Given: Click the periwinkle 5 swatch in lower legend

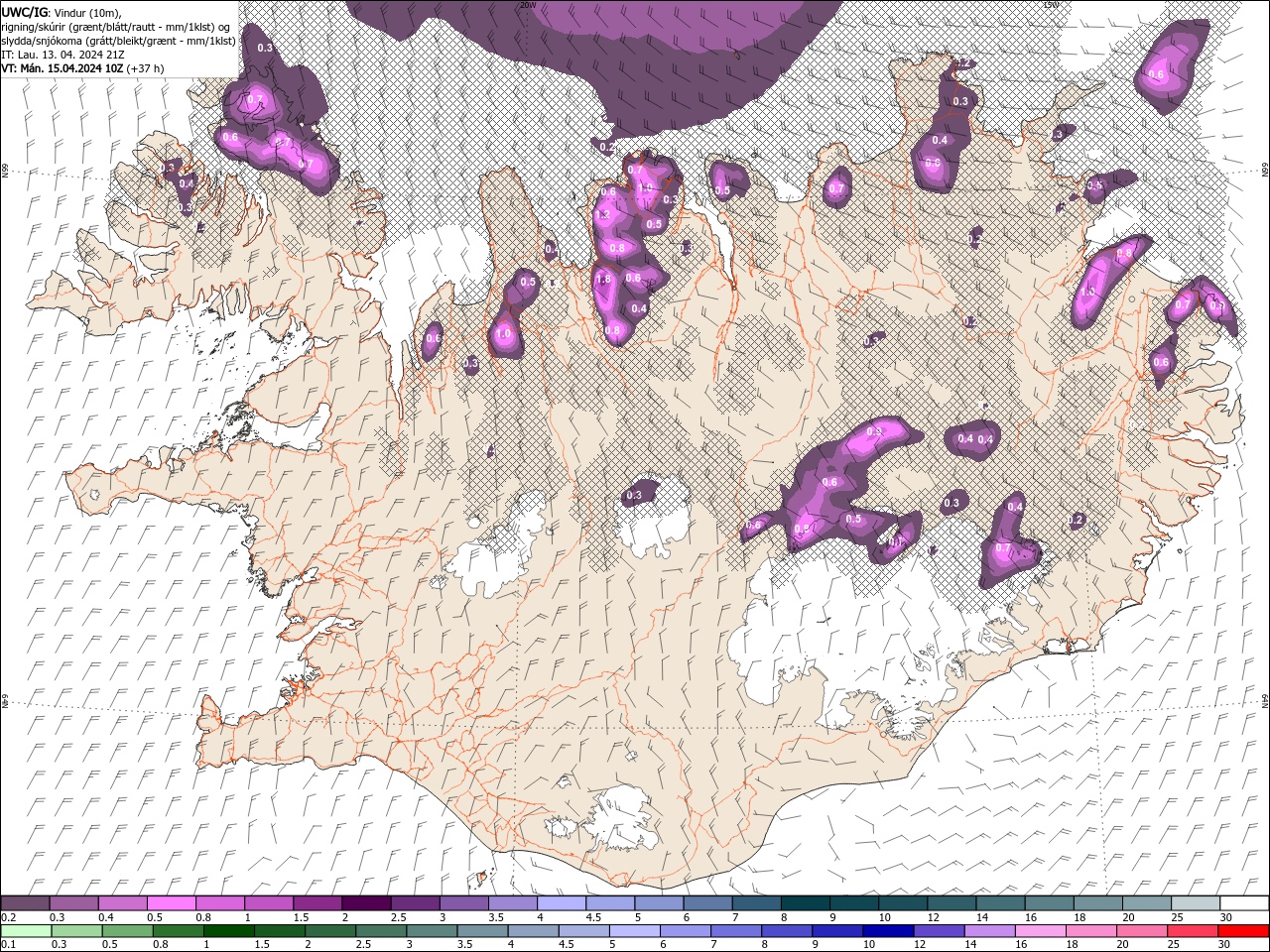Looking at the screenshot, I should [x=633, y=931].
